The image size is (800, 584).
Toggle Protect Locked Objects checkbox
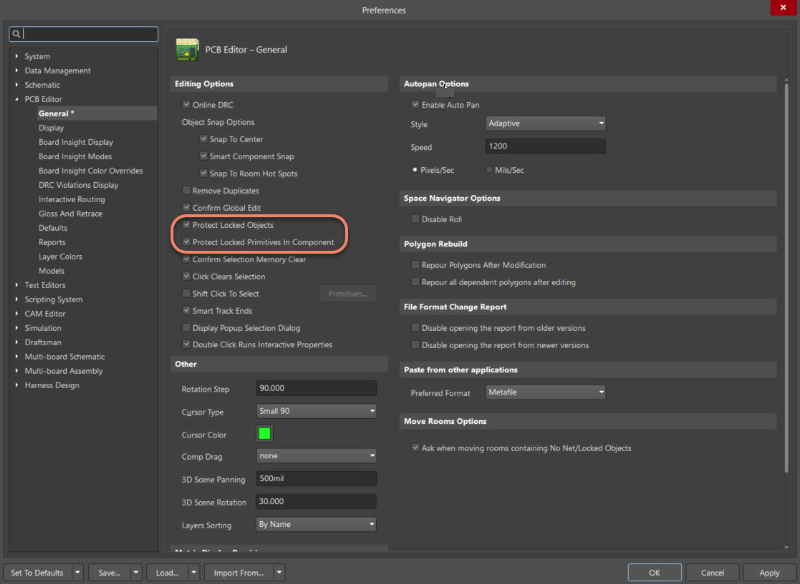coord(186,225)
